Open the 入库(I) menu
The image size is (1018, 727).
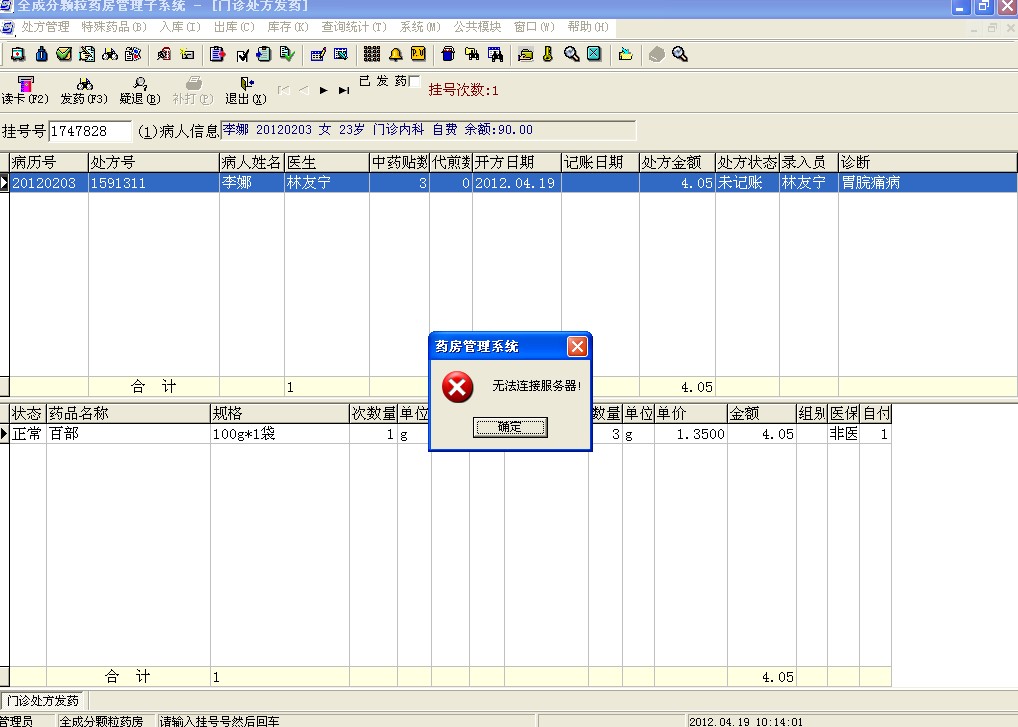tap(180, 27)
